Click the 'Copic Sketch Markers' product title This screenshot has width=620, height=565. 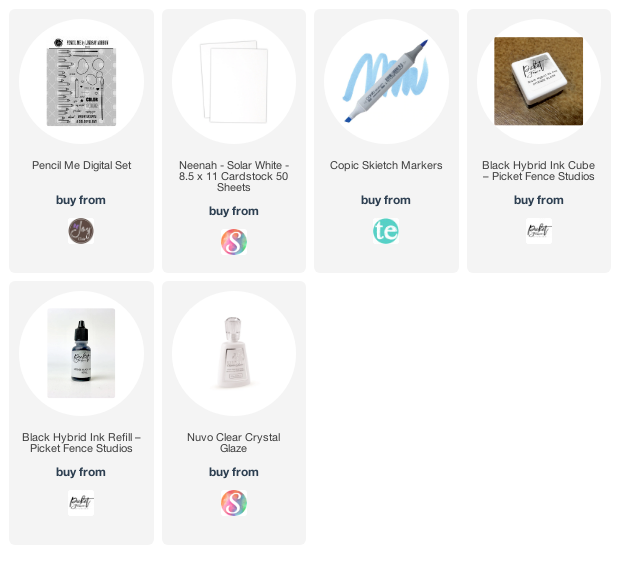point(386,165)
